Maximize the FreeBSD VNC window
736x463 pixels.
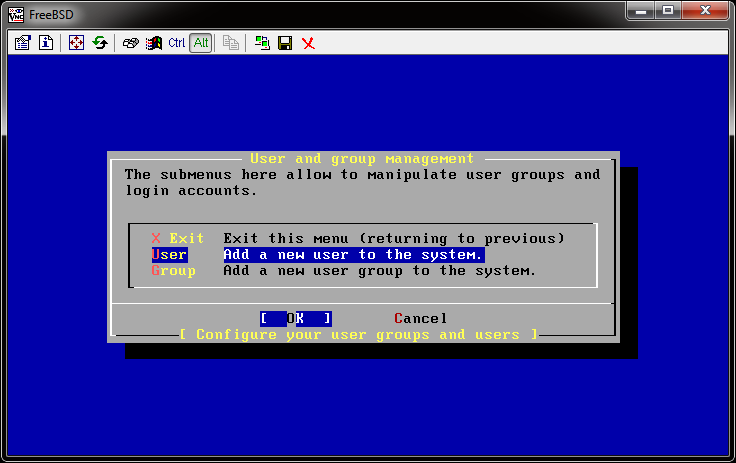click(668, 10)
